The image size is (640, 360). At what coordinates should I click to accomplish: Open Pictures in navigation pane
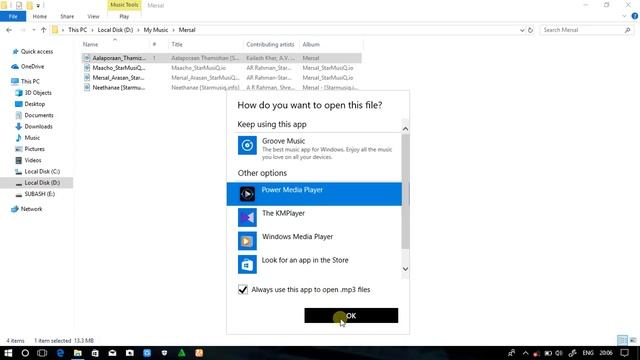click(x=34, y=149)
